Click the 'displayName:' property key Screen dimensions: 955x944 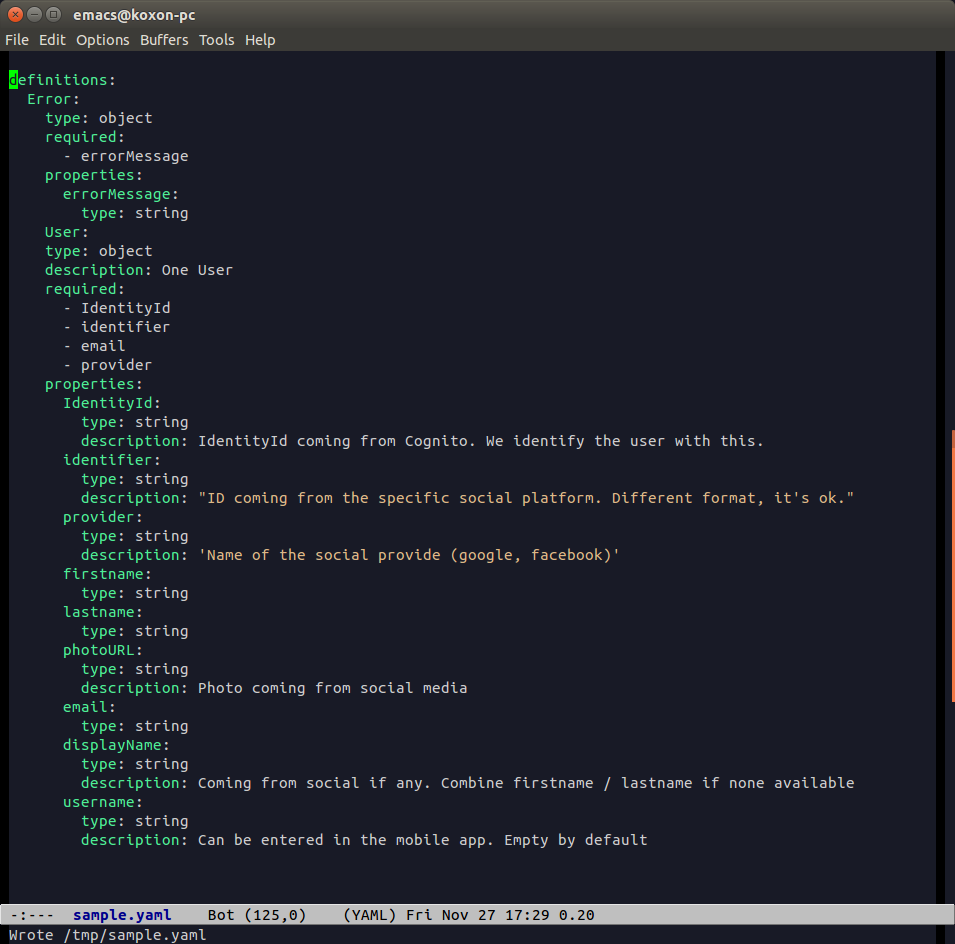click(116, 745)
